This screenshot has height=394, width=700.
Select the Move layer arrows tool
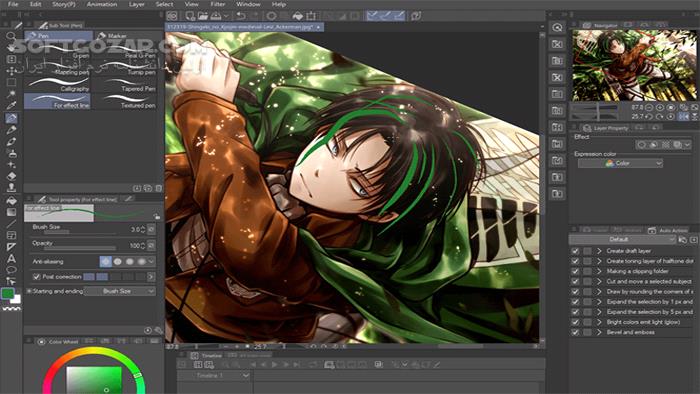coord(11,71)
